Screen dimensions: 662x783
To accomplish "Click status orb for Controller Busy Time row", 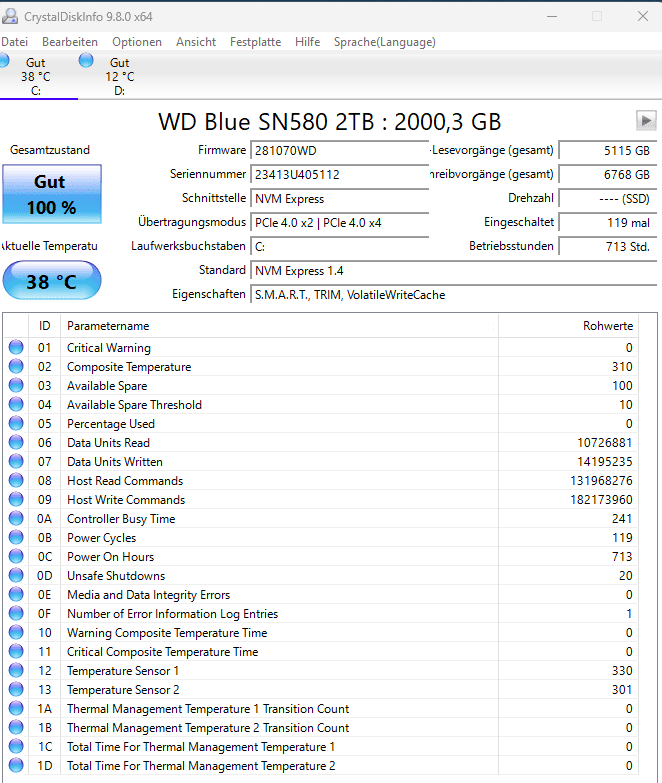I will (16, 518).
